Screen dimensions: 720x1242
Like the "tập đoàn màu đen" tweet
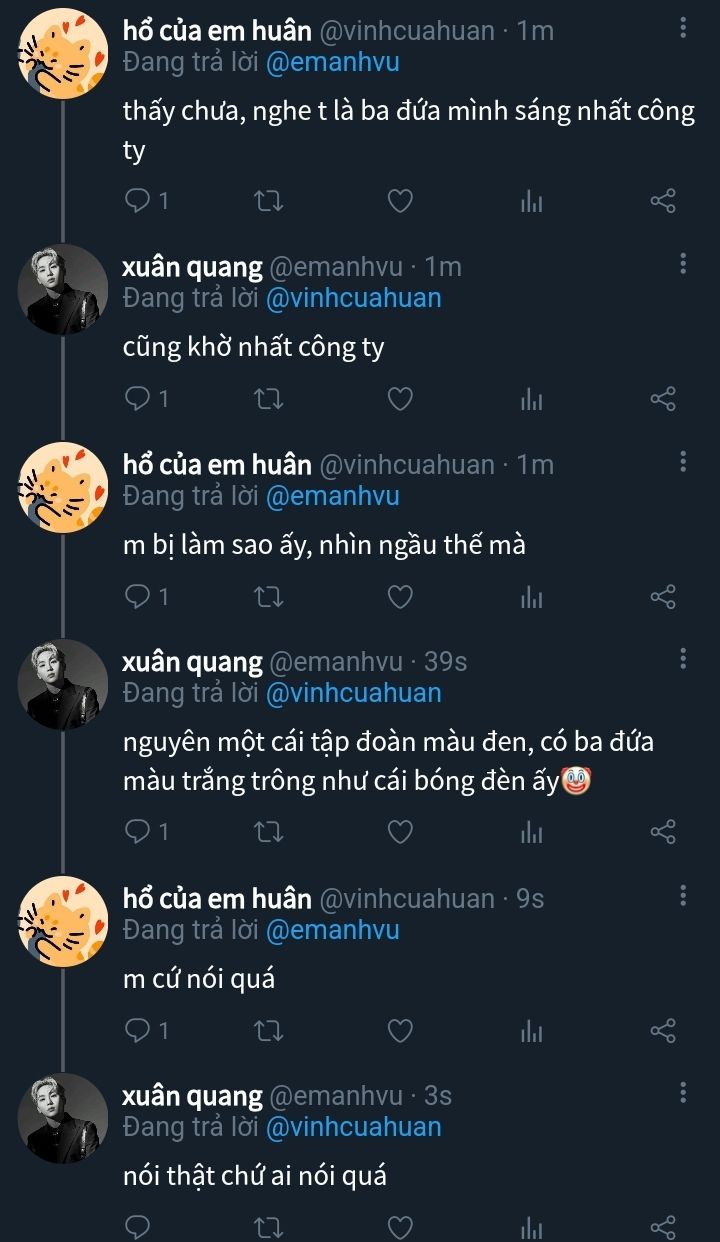[x=400, y=832]
